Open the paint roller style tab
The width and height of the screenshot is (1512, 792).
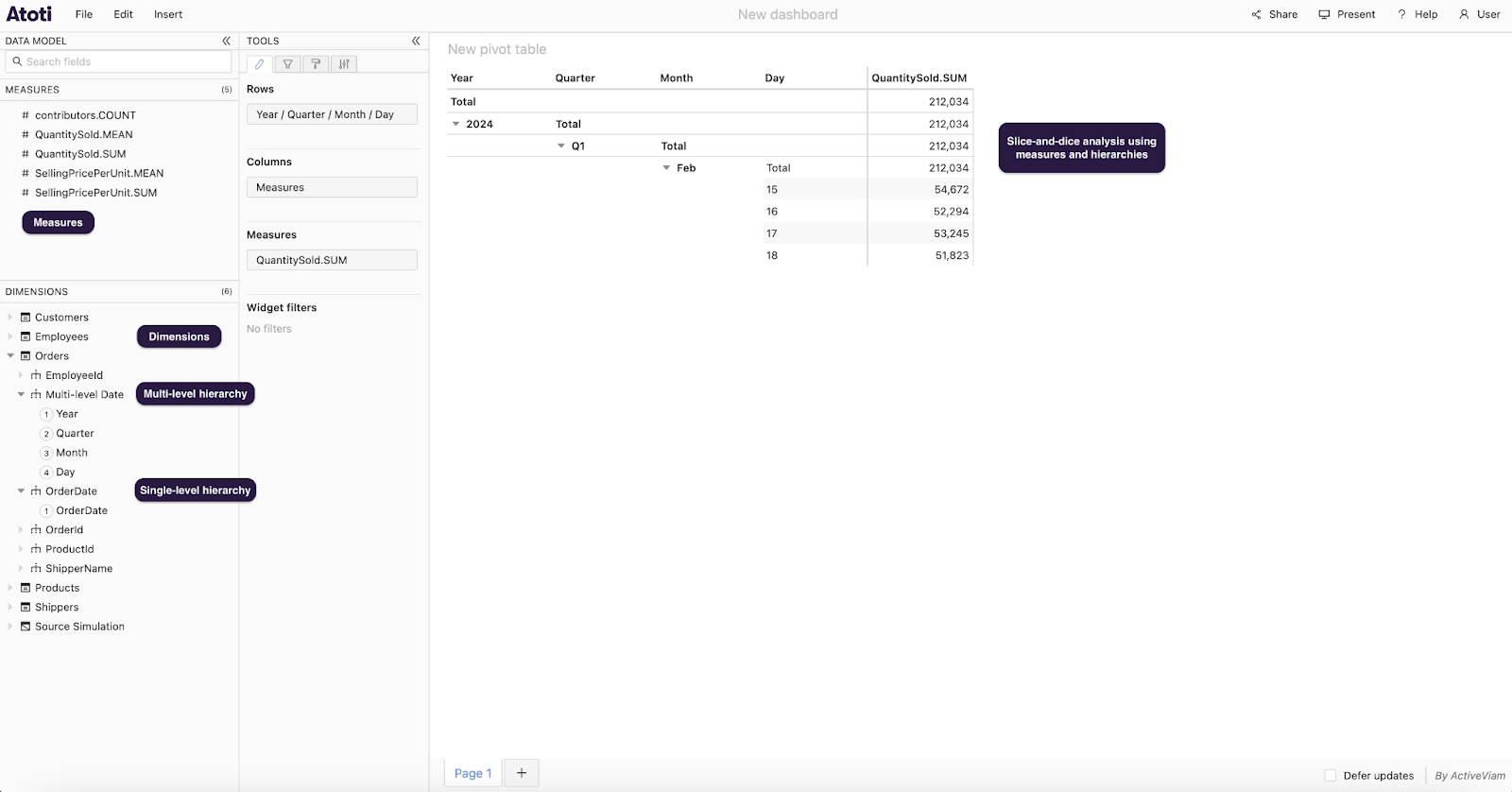pyautogui.click(x=316, y=64)
